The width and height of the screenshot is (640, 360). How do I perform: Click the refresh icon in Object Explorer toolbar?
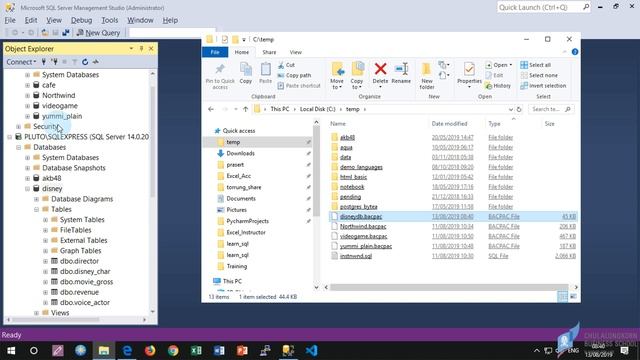(x=85, y=62)
